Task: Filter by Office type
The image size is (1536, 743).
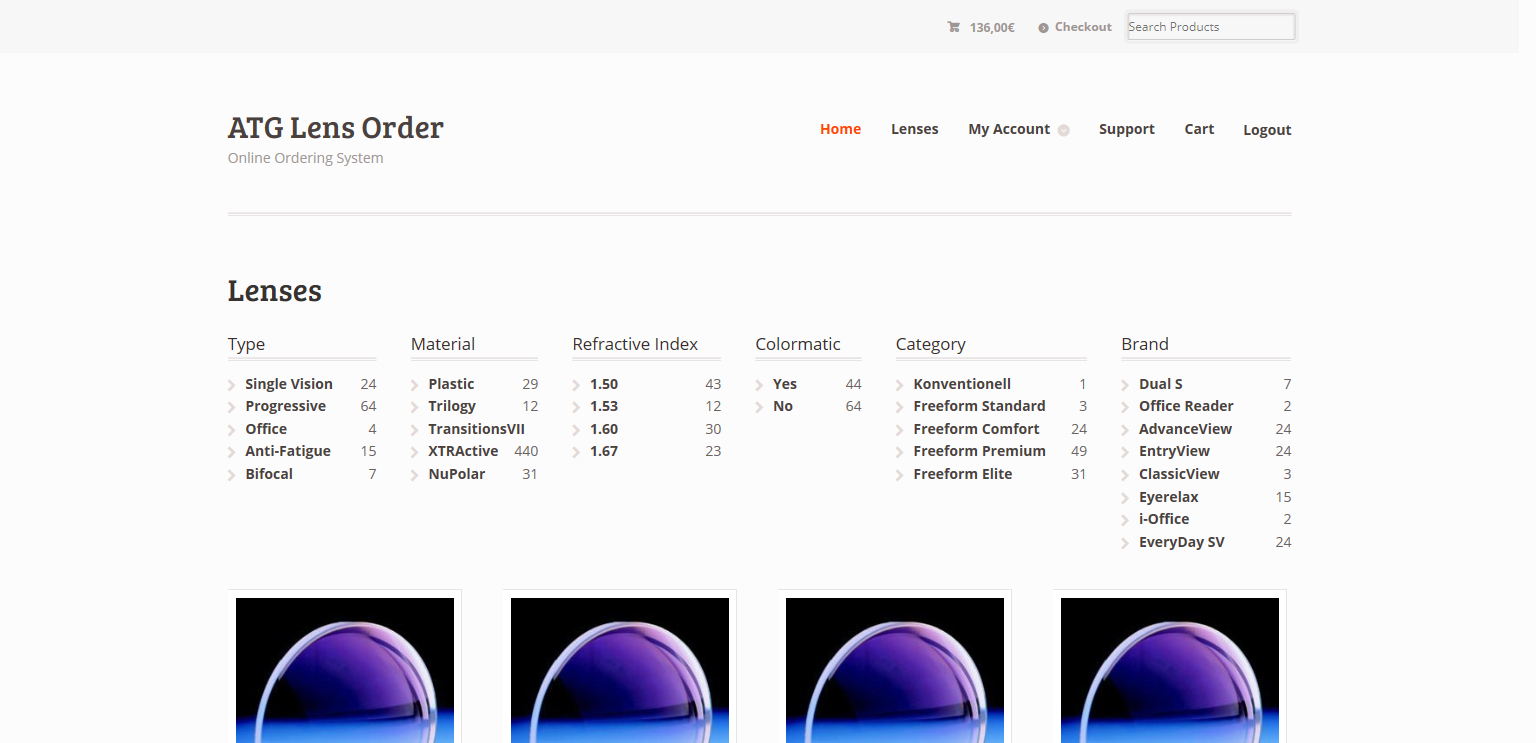Action: click(x=266, y=429)
